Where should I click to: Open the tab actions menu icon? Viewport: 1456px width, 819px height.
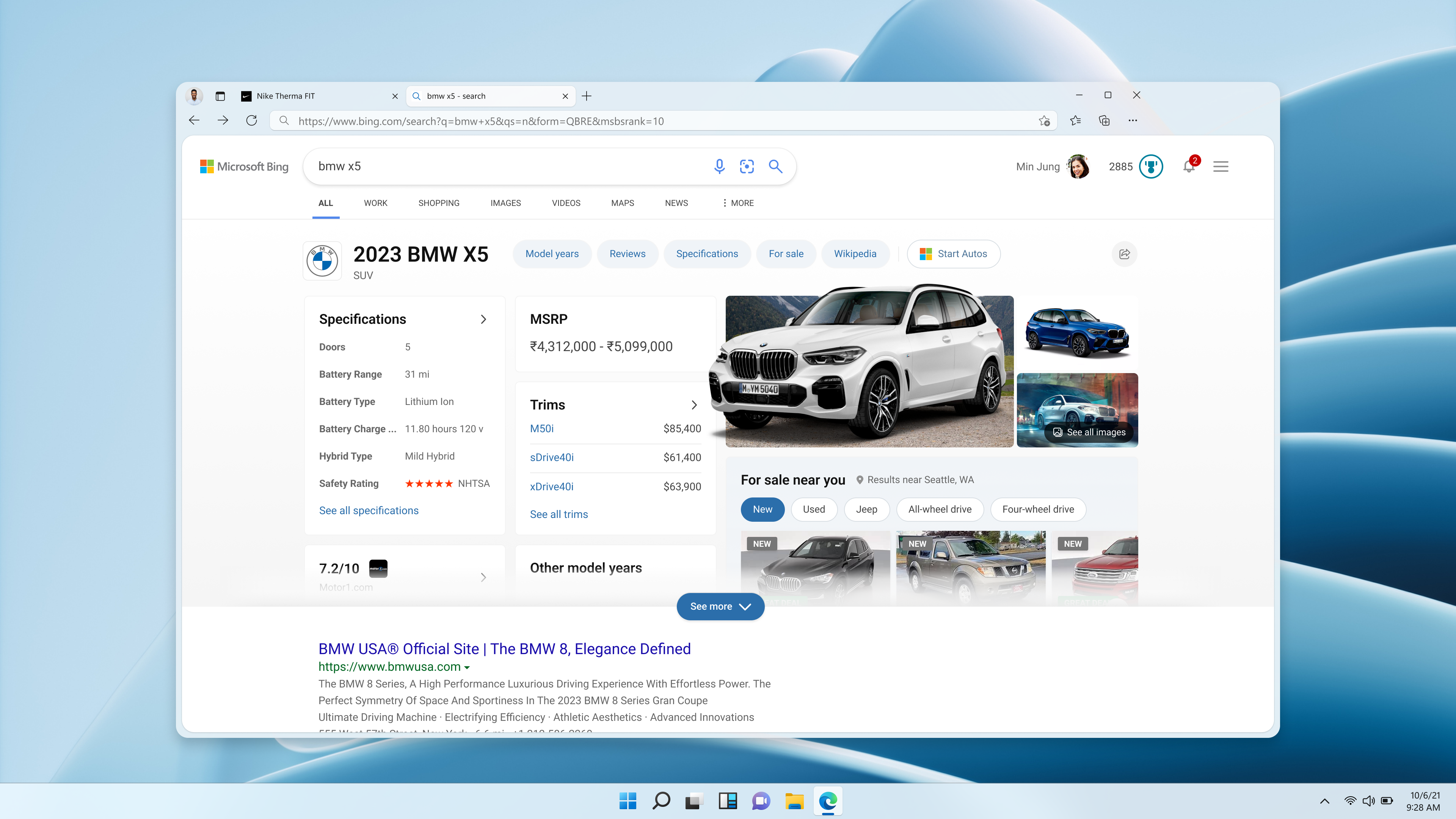(x=220, y=96)
